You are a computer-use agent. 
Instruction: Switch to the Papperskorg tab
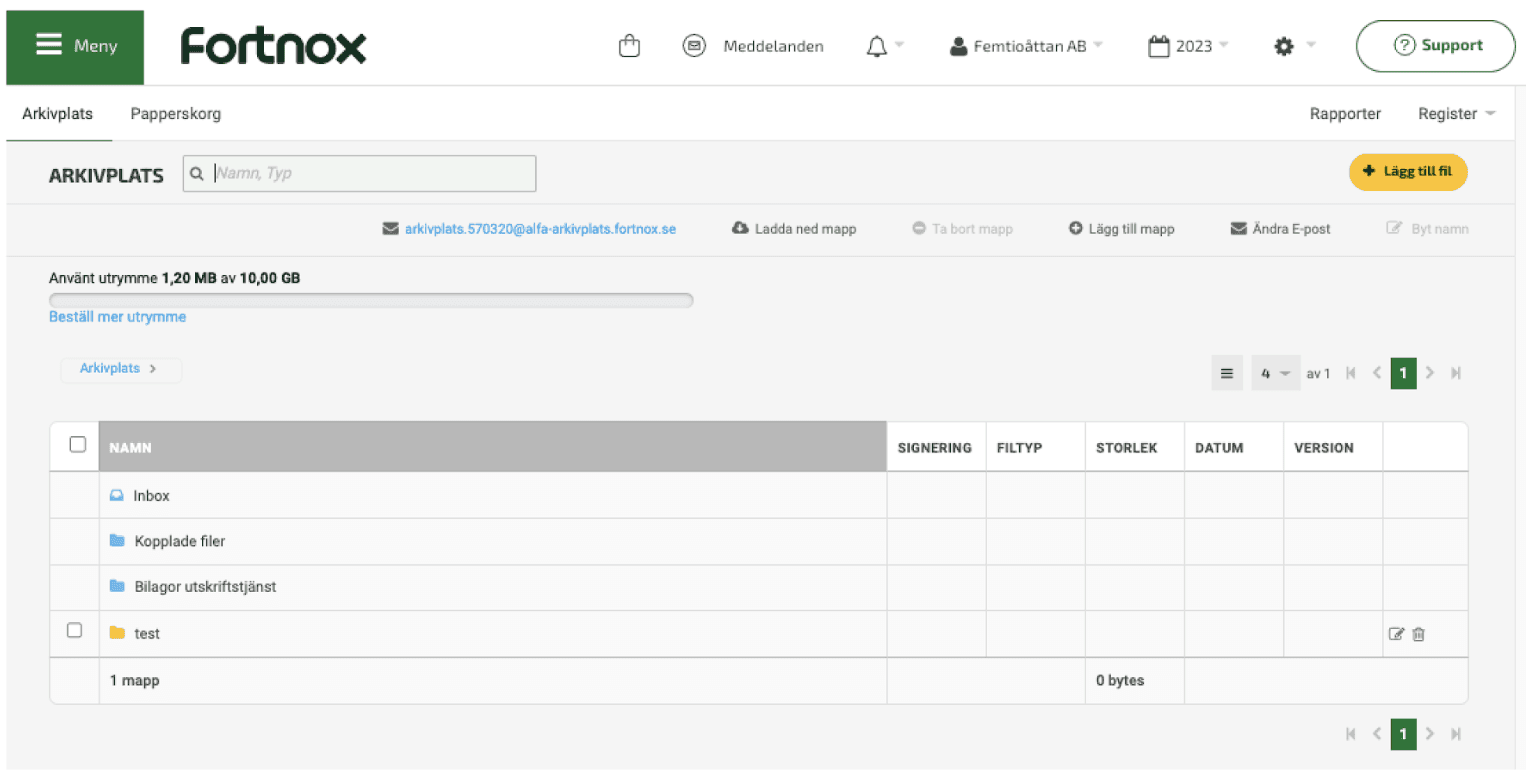tap(176, 114)
